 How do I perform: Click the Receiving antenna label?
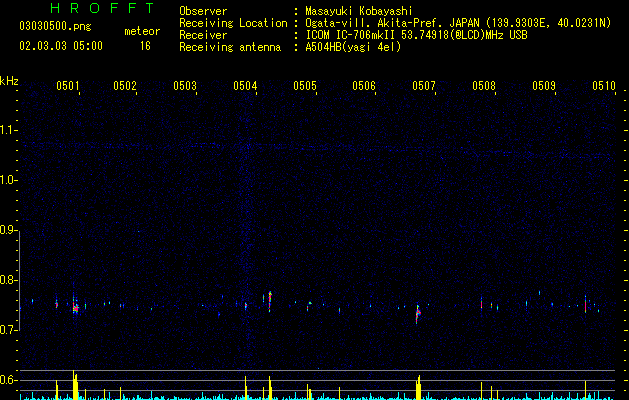click(230, 47)
